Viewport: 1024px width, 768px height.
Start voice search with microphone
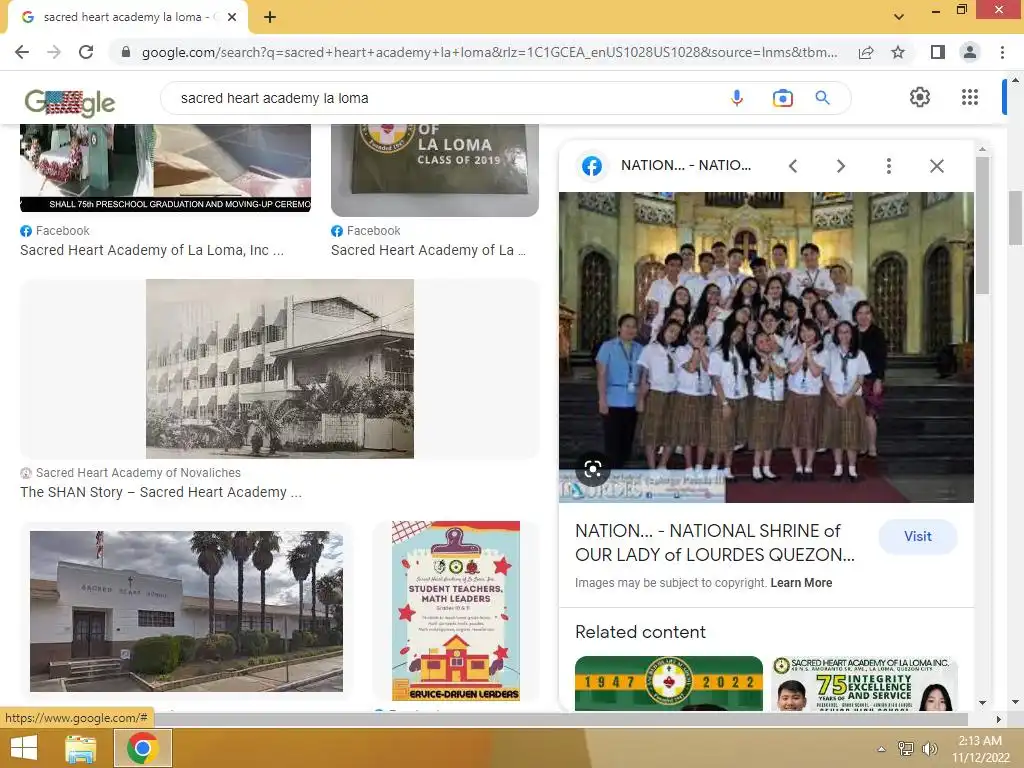[737, 98]
